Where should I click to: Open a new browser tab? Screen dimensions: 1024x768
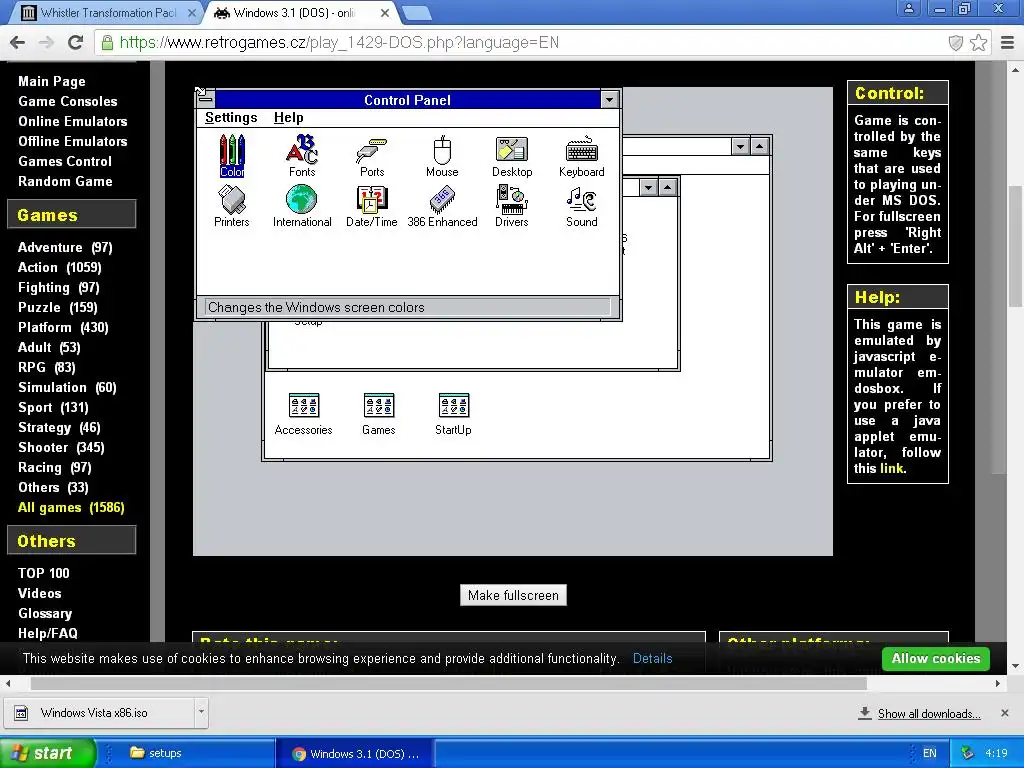point(417,13)
